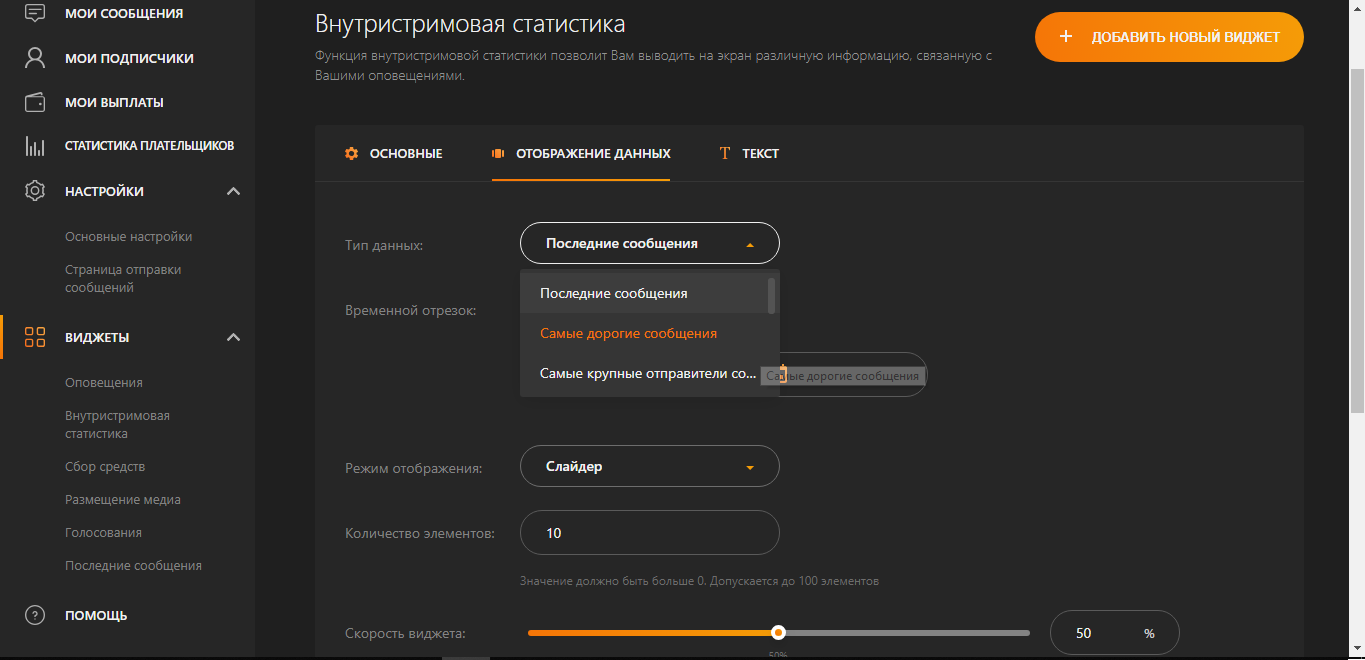1365x660 pixels.
Task: Switch to the Основные tab
Action: point(393,154)
